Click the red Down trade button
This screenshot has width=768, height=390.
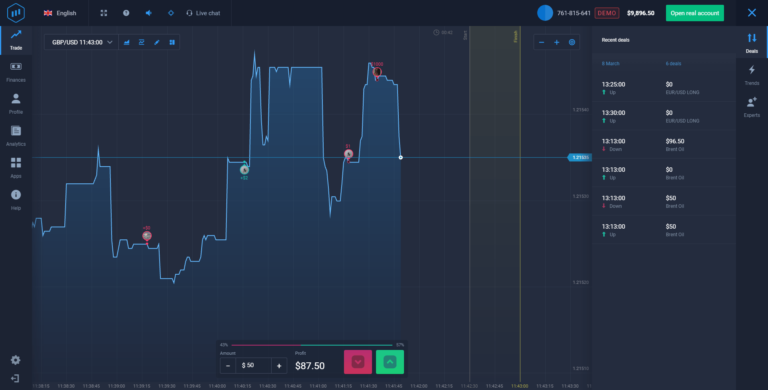click(x=358, y=362)
